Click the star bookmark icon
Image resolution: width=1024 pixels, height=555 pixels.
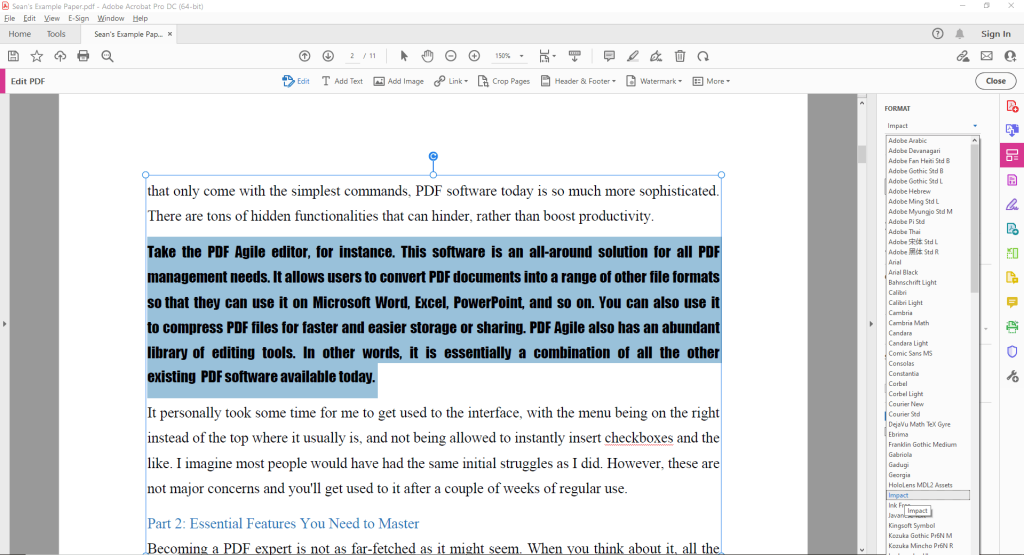[x=37, y=56]
